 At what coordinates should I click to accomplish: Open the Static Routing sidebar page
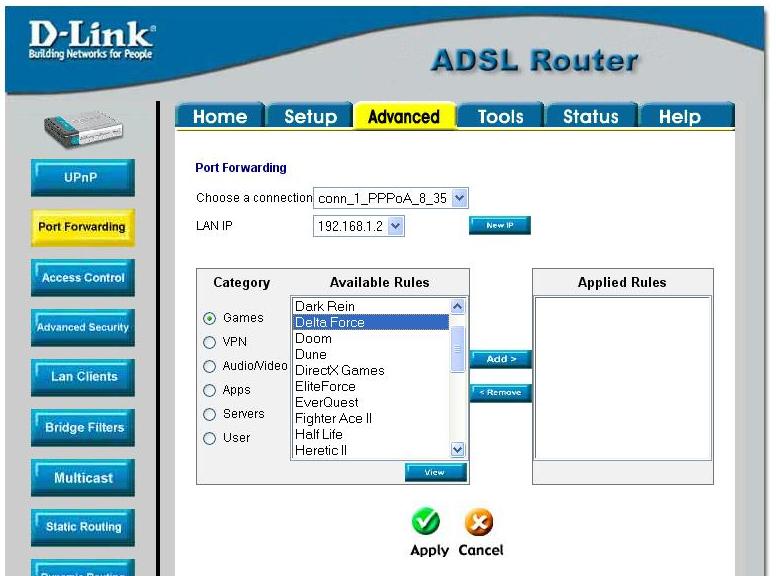[x=83, y=528]
